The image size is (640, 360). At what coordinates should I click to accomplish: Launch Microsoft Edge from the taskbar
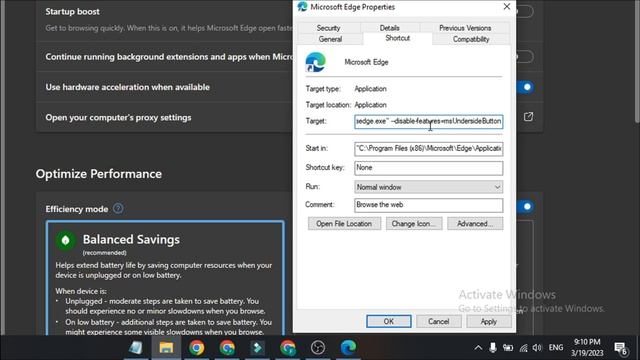tap(348, 347)
